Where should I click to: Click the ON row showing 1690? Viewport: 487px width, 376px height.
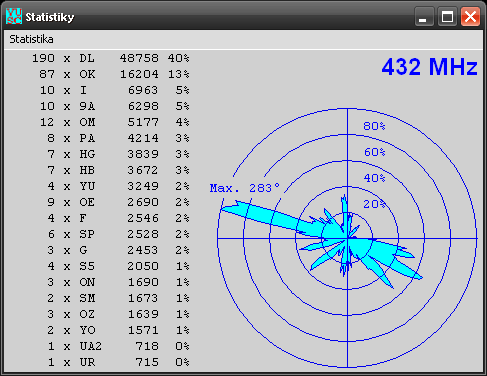tap(118, 282)
